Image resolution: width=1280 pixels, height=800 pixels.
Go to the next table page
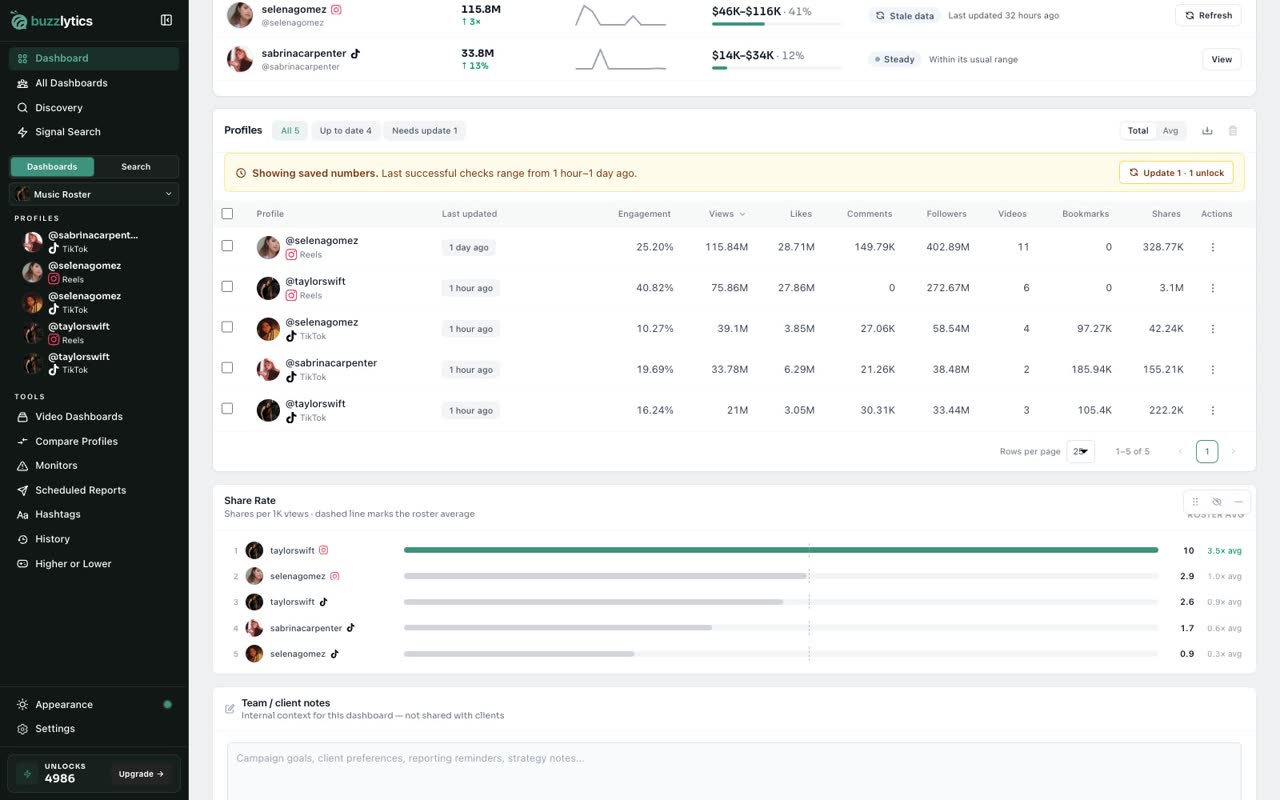(x=1233, y=452)
